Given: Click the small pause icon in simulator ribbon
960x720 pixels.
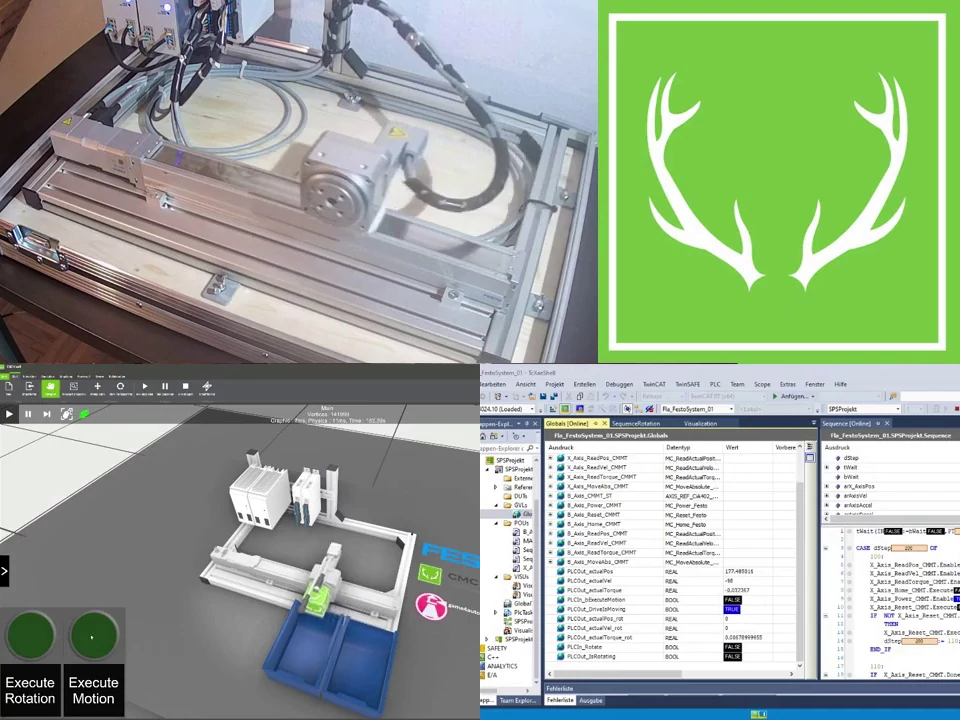Looking at the screenshot, I should coord(165,388).
